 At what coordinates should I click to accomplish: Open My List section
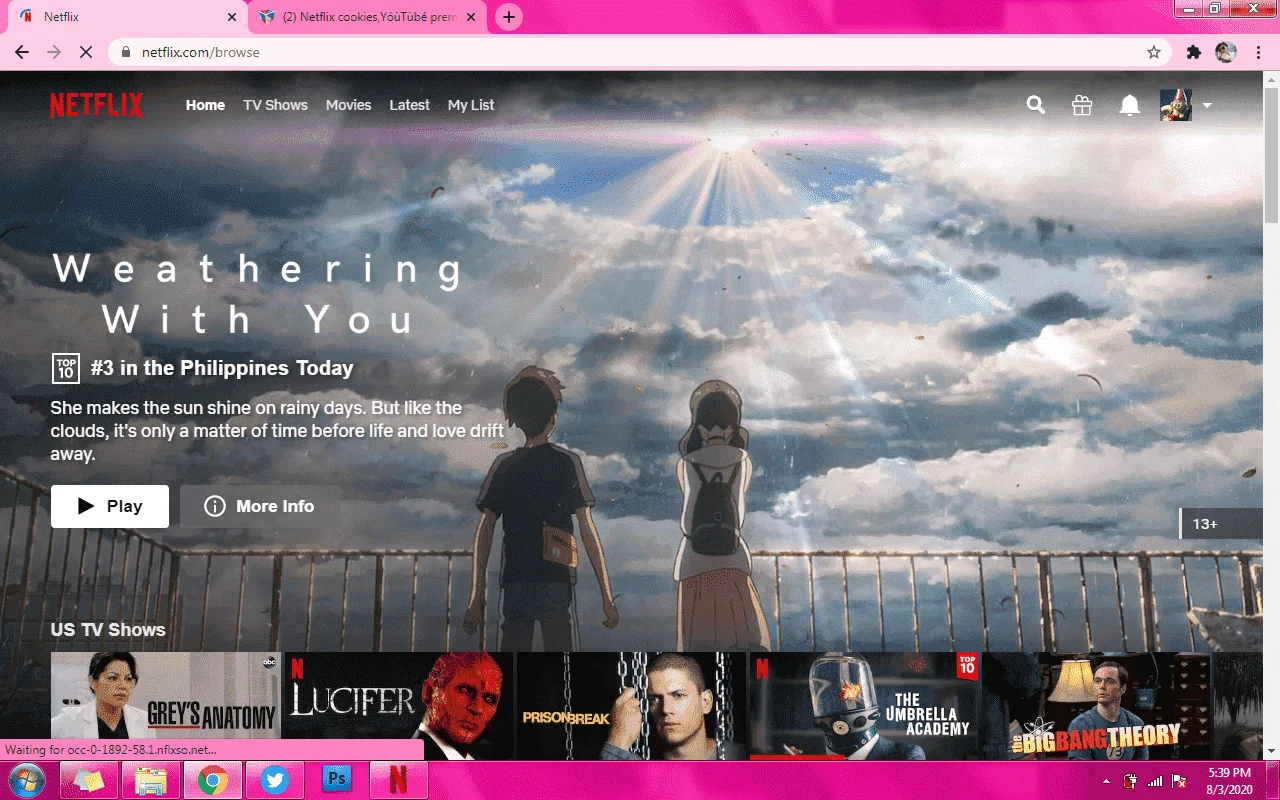click(471, 105)
